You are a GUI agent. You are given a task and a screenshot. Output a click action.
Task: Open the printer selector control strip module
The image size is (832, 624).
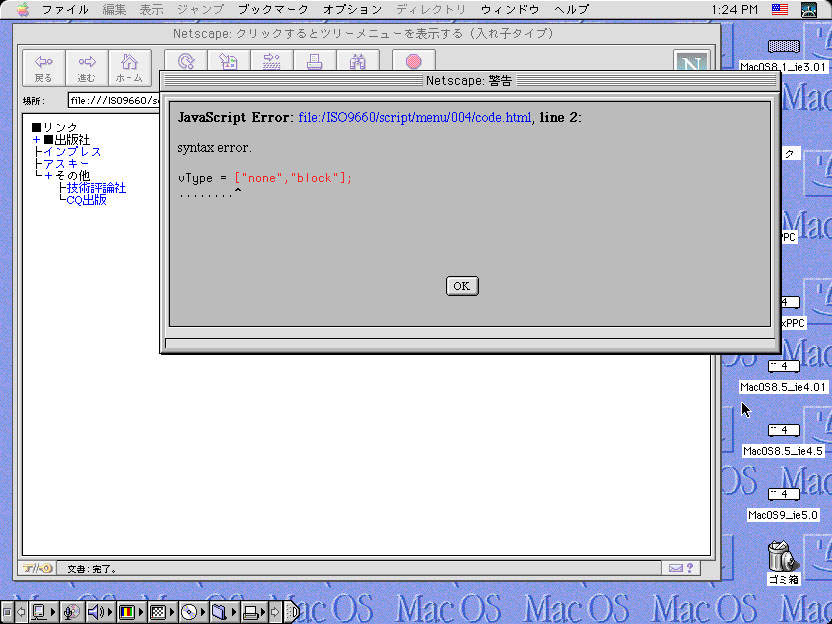point(254,612)
